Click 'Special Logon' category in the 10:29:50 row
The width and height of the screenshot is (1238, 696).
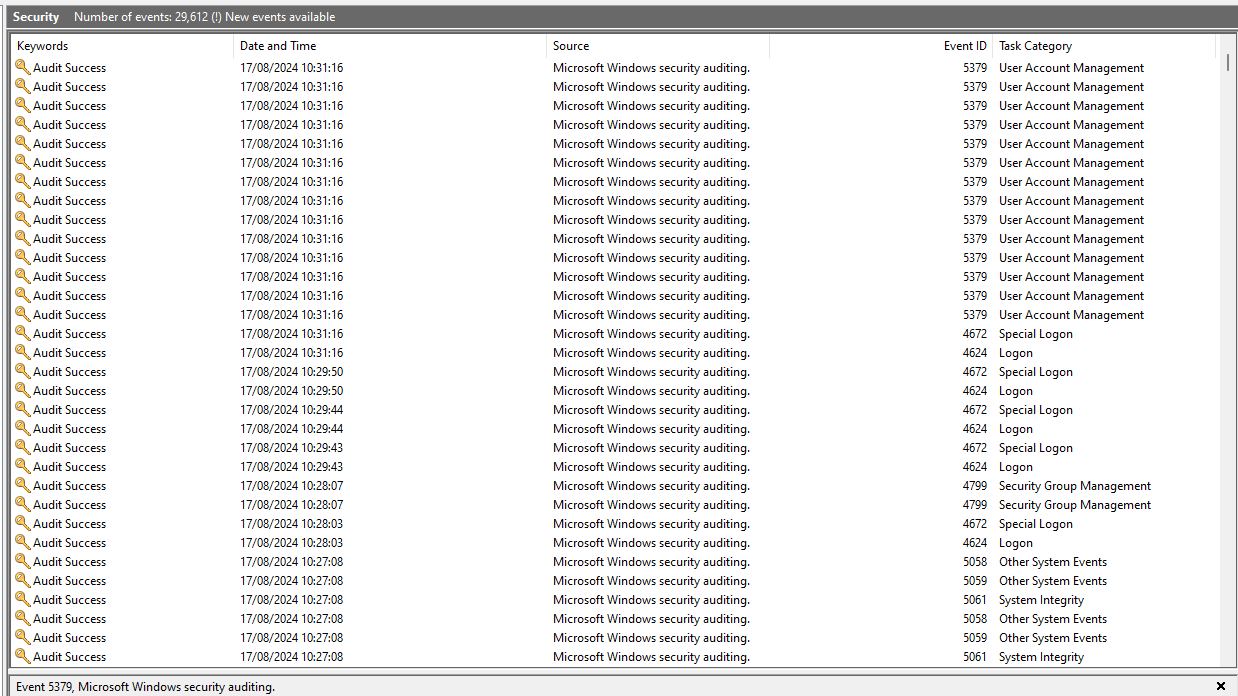[x=1035, y=372]
